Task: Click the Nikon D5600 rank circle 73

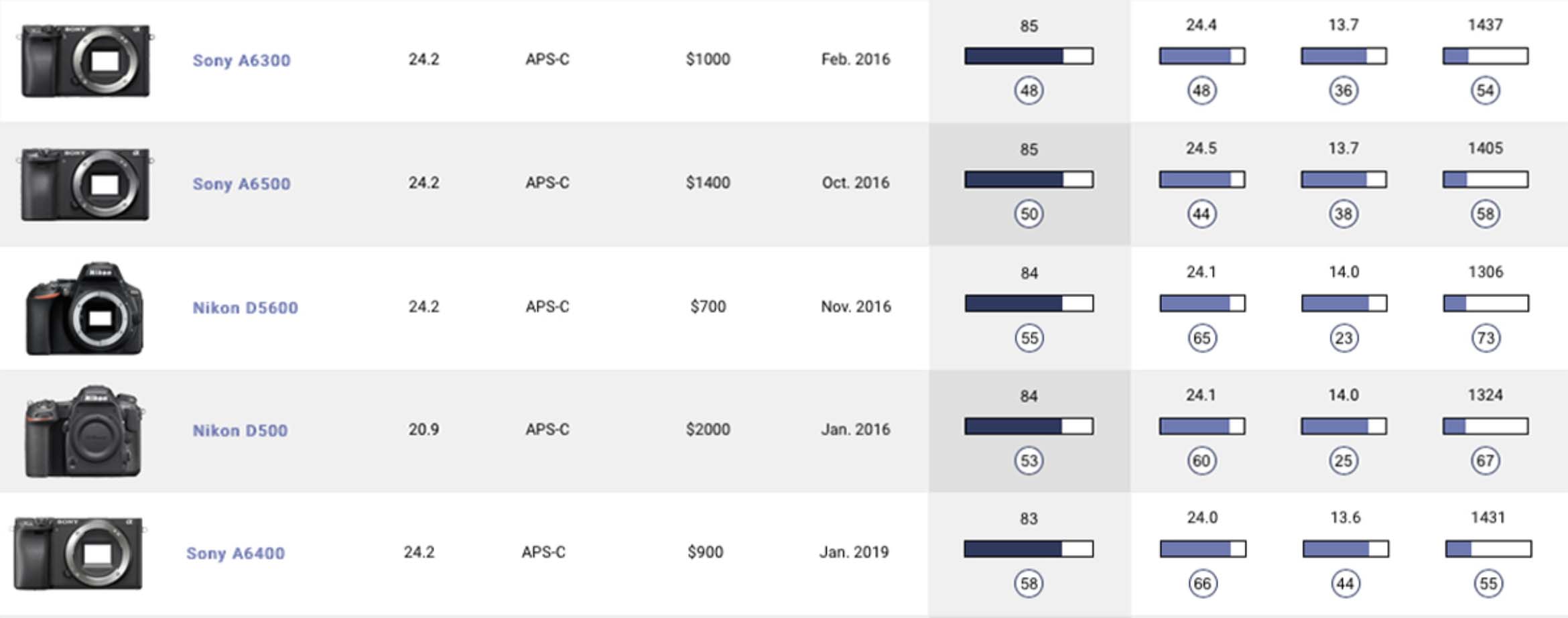Action: coord(1486,338)
